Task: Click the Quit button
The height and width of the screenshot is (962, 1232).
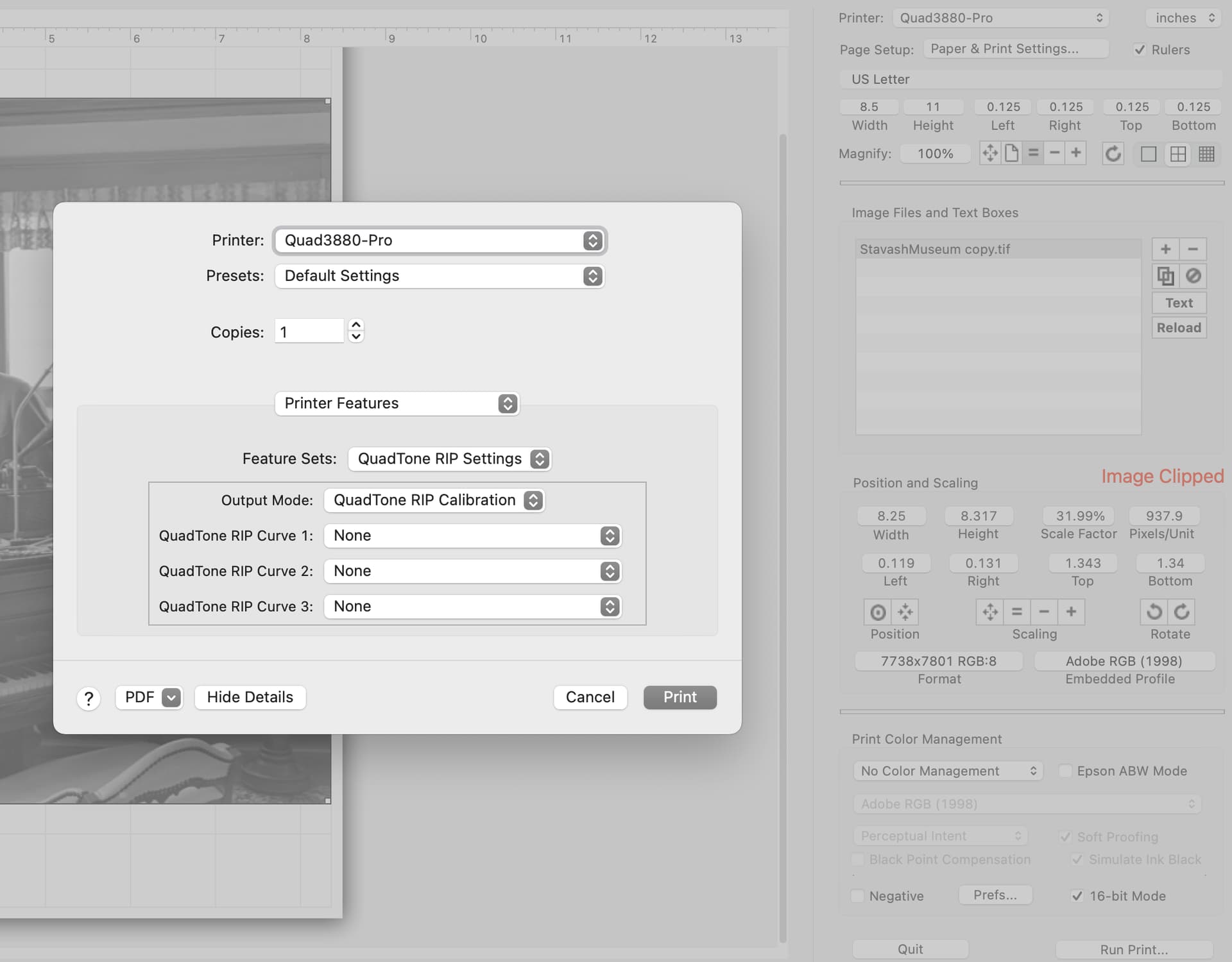Action: pos(911,949)
